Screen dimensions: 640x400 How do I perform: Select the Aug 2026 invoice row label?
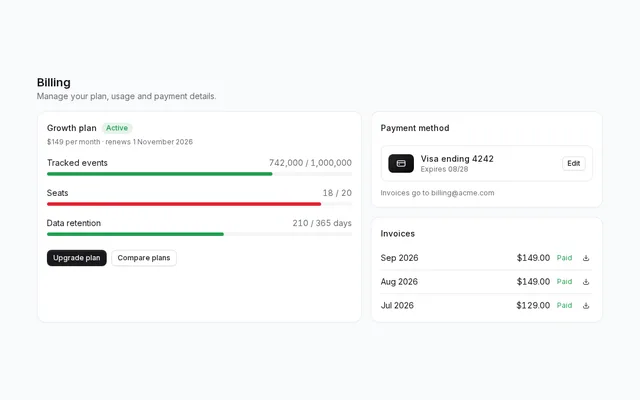click(x=399, y=282)
